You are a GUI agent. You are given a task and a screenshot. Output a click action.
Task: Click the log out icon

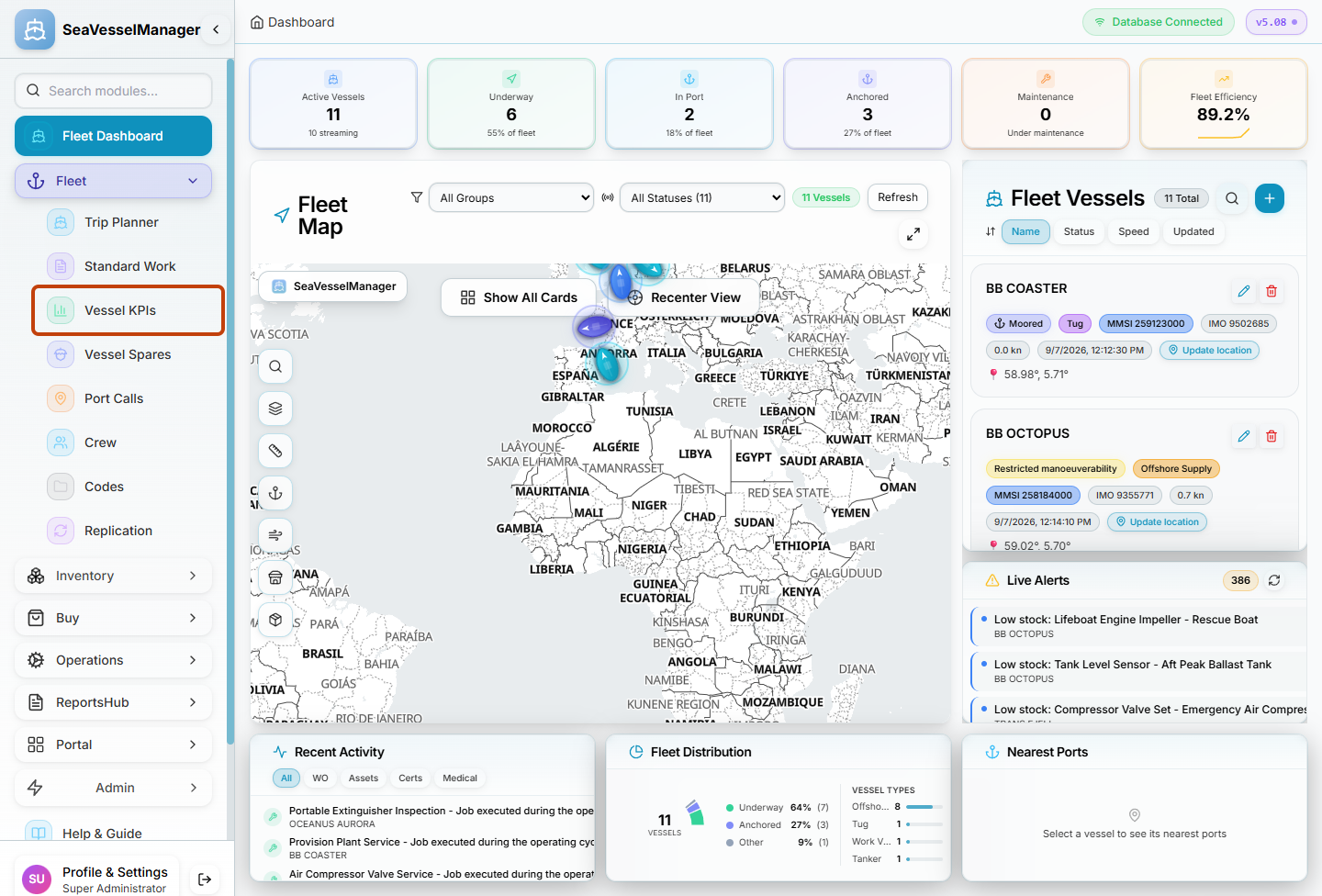[205, 879]
